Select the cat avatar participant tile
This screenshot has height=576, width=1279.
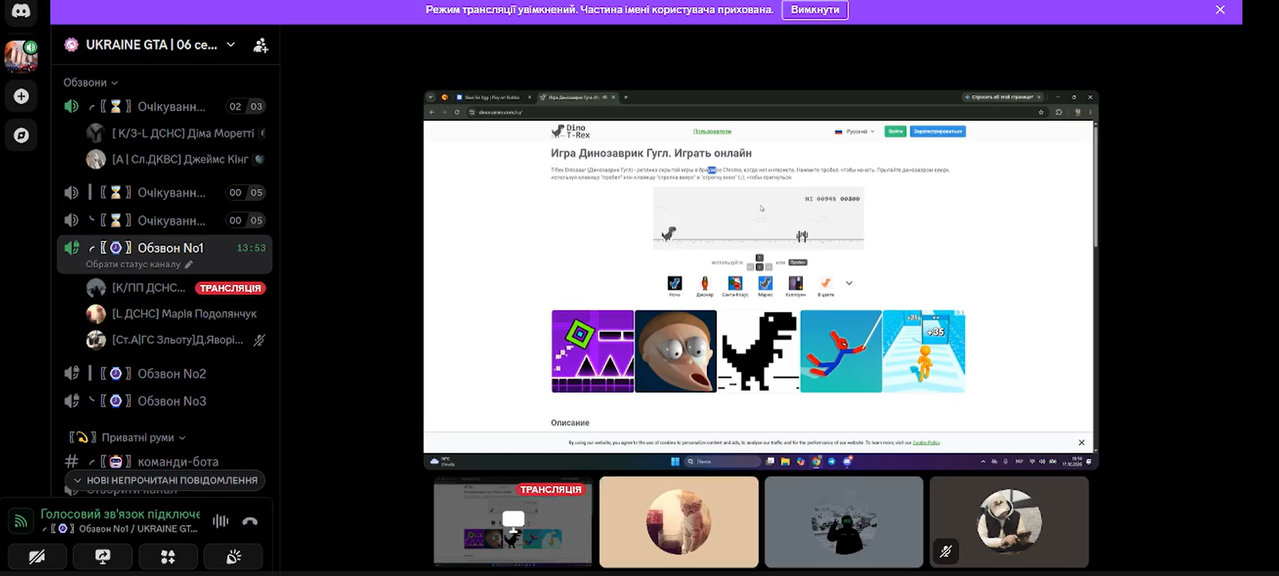tap(679, 521)
